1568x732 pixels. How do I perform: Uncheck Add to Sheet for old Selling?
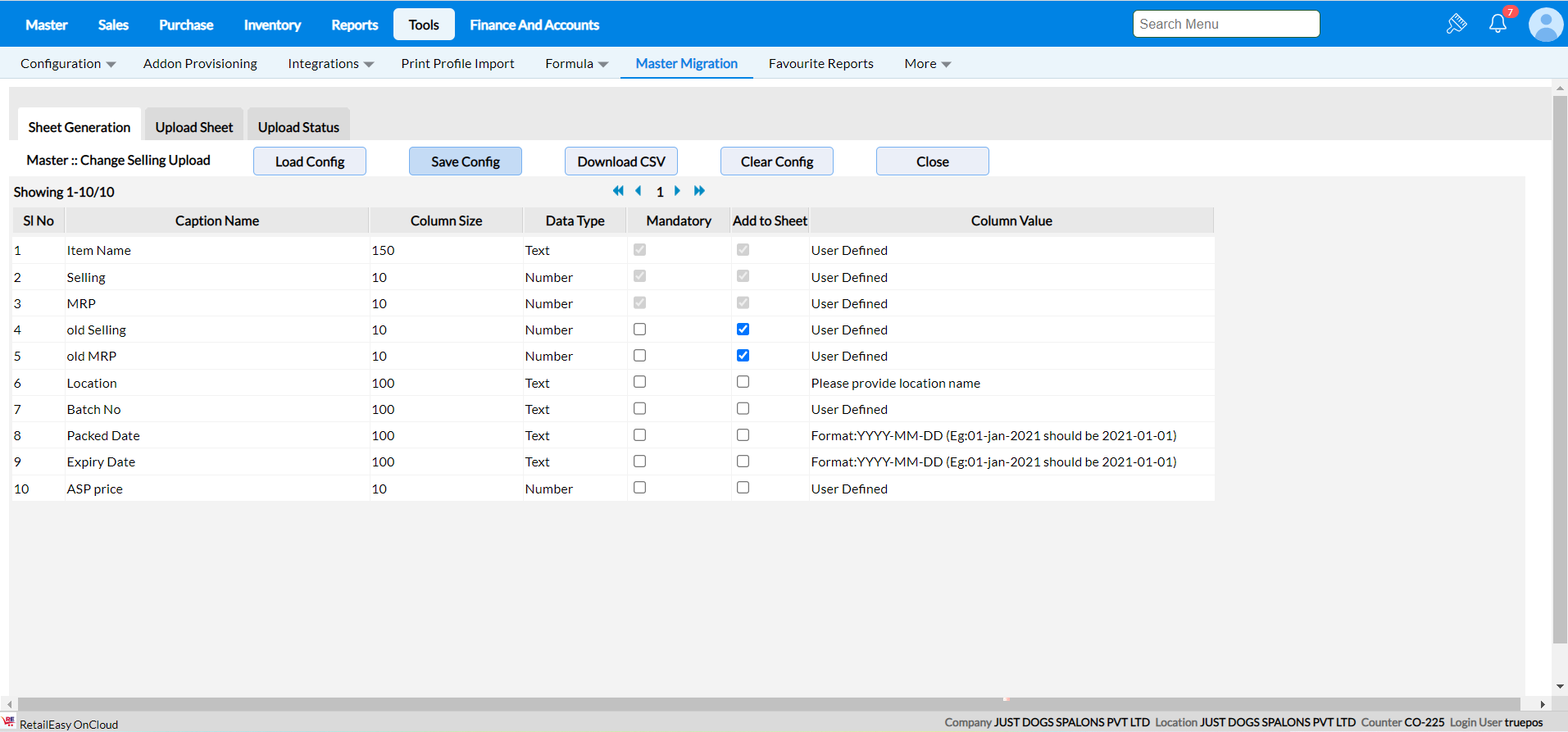[x=743, y=330]
